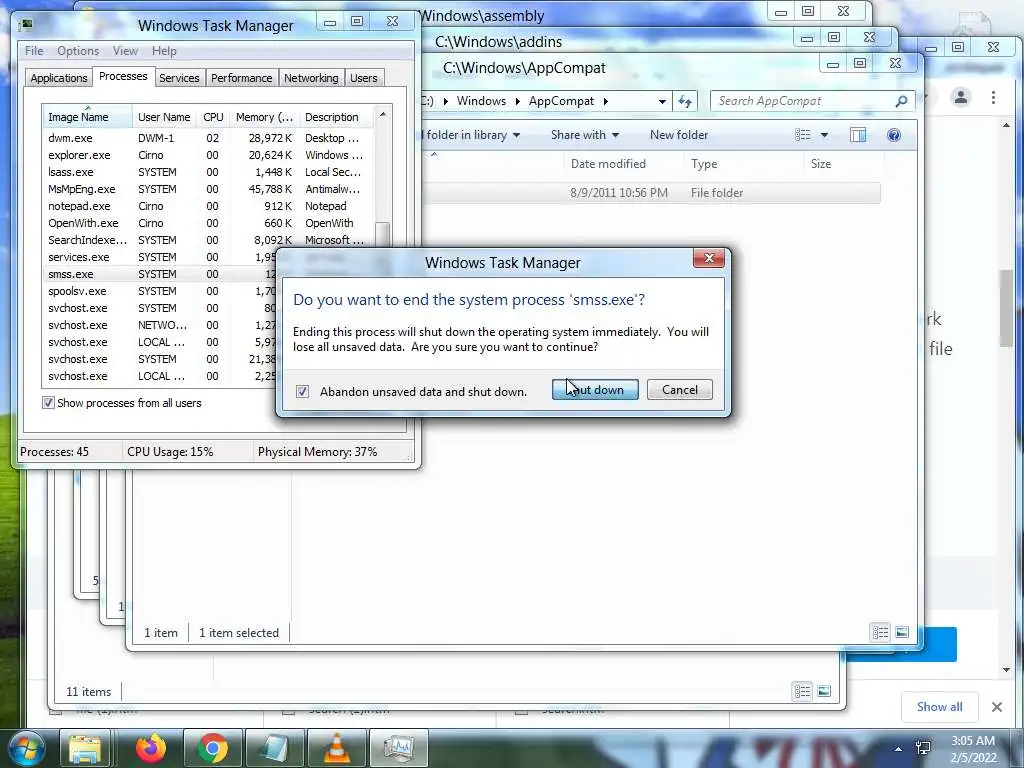Viewport: 1024px width, 768px height.
Task: Untick Abandon unsaved data and shut down
Action: pyautogui.click(x=302, y=391)
